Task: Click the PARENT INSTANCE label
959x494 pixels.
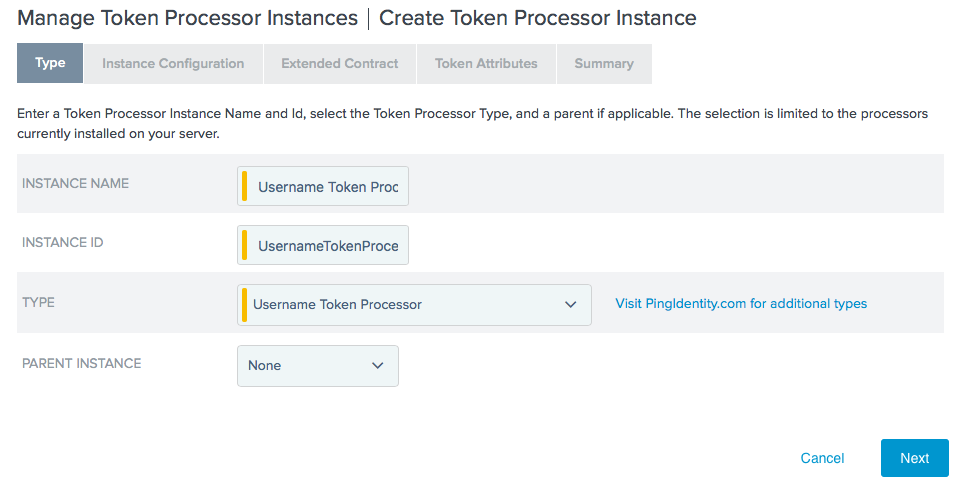Action: coord(81,363)
